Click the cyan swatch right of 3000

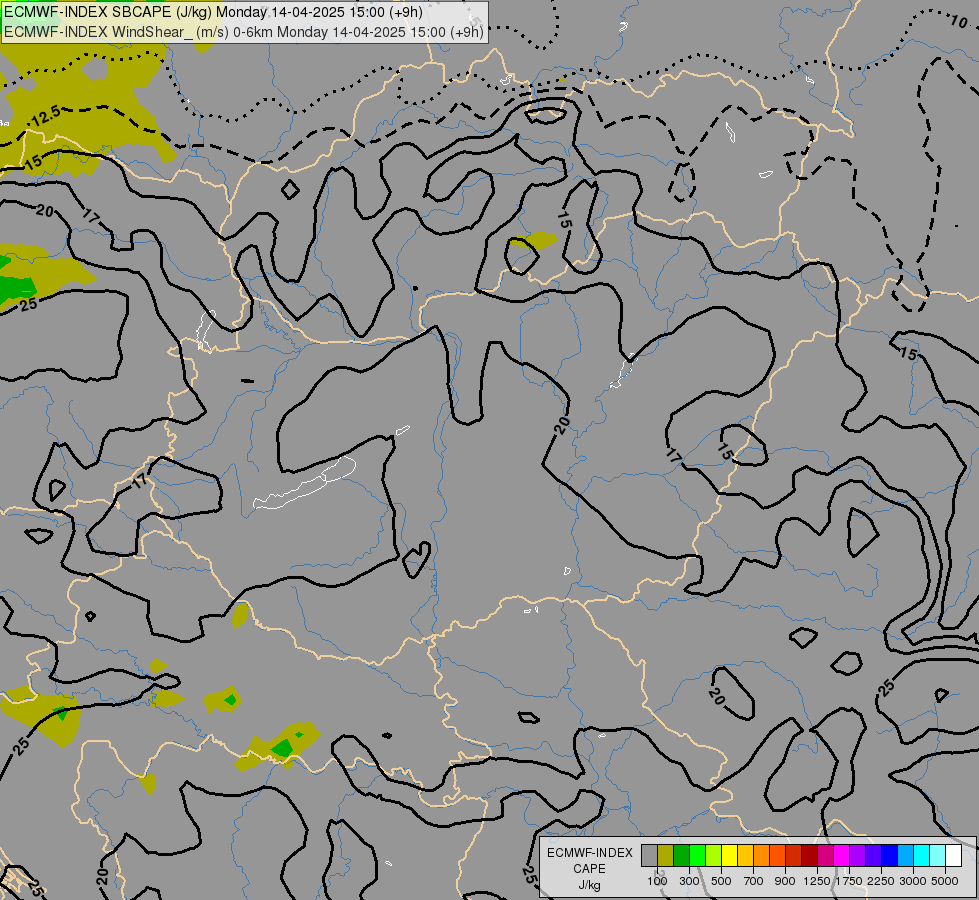[922, 855]
